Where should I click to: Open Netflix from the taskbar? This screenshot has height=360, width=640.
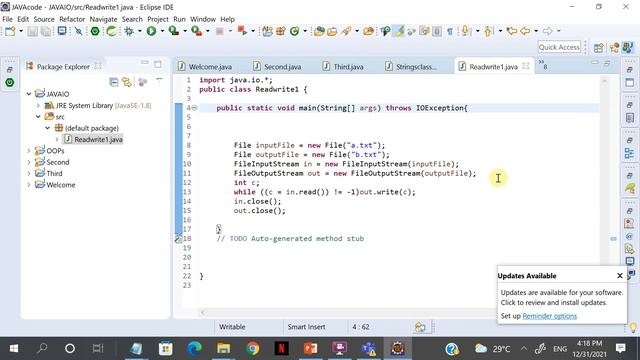pos(281,349)
